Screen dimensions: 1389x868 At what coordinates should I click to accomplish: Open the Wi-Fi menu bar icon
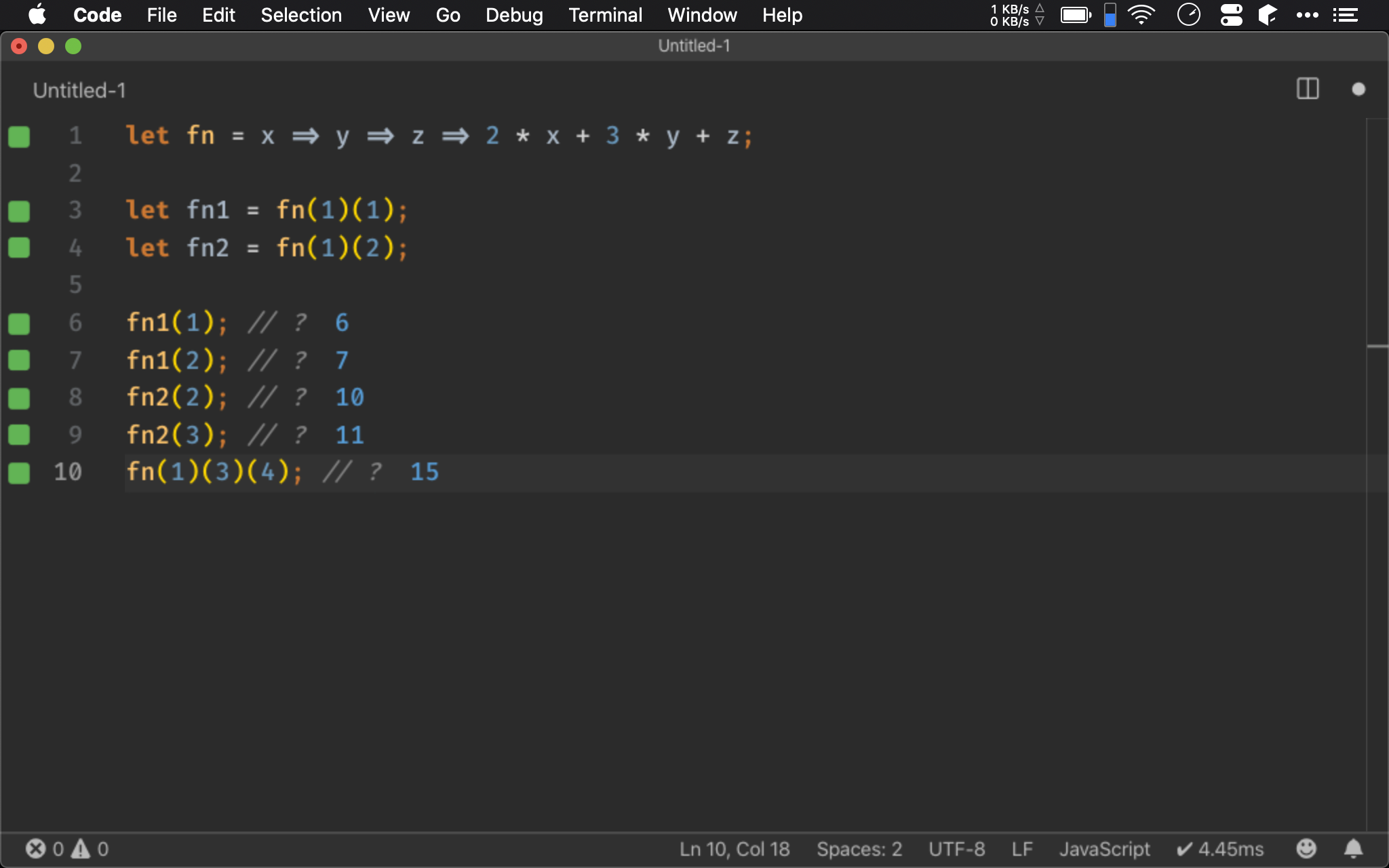pyautogui.click(x=1141, y=15)
